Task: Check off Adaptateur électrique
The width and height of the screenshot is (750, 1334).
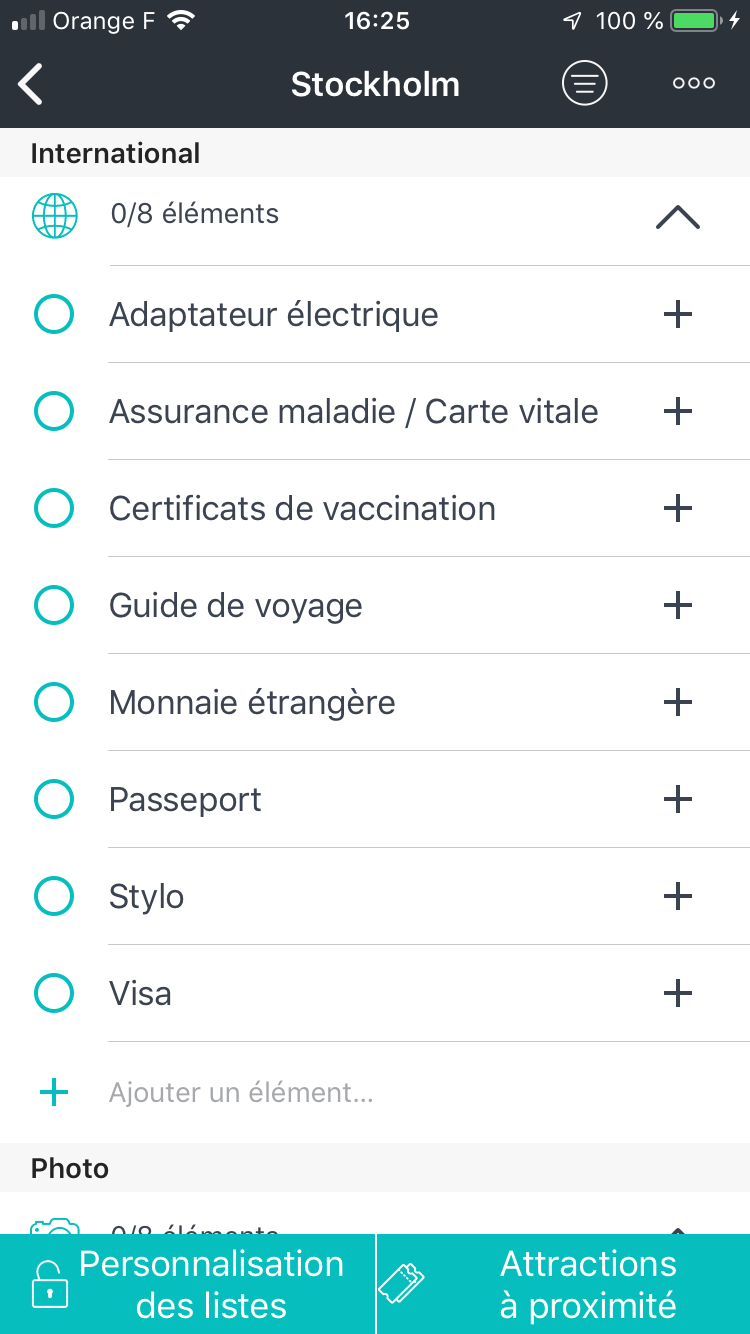Action: point(54,315)
